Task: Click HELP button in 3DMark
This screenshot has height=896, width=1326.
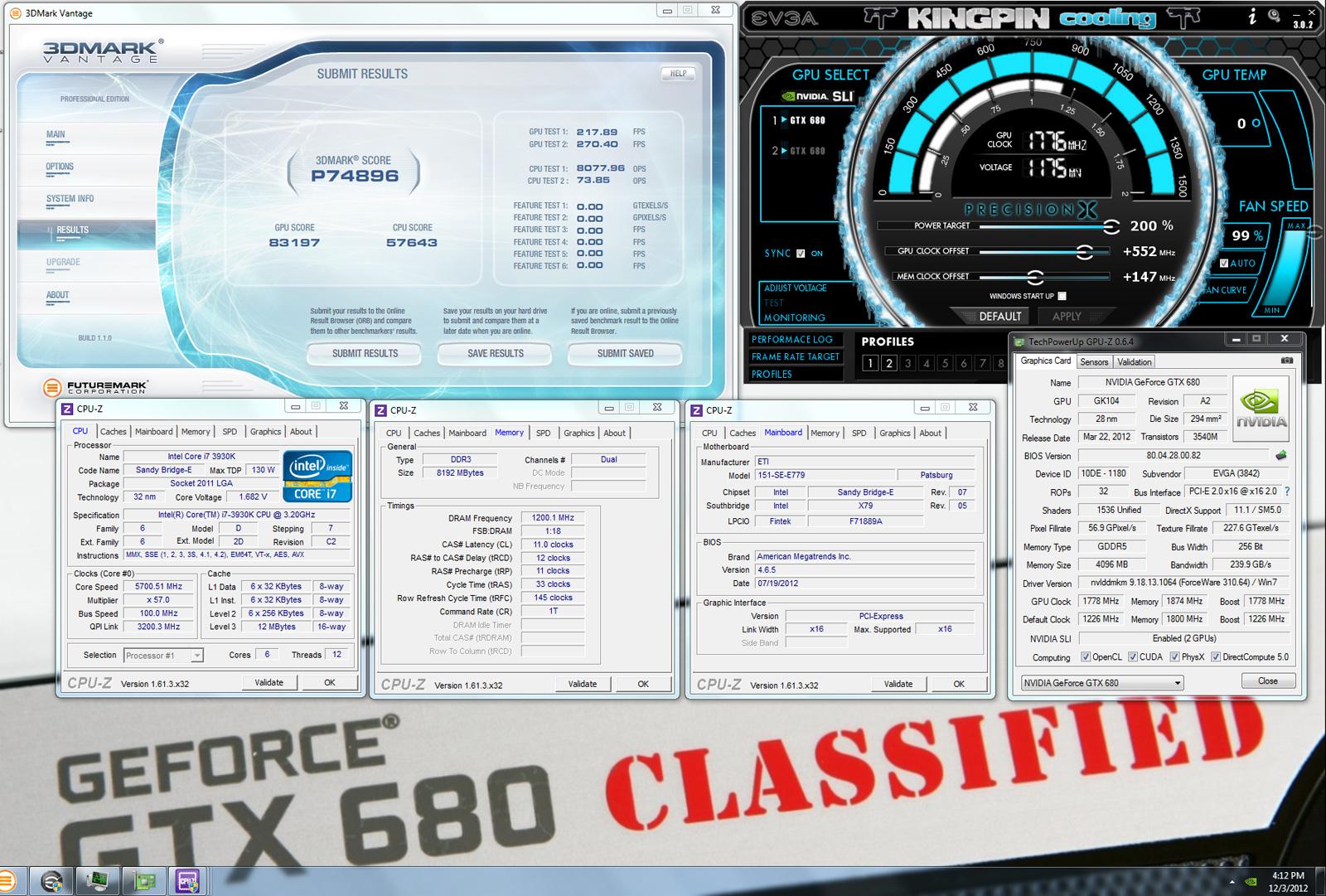Action: pyautogui.click(x=678, y=74)
